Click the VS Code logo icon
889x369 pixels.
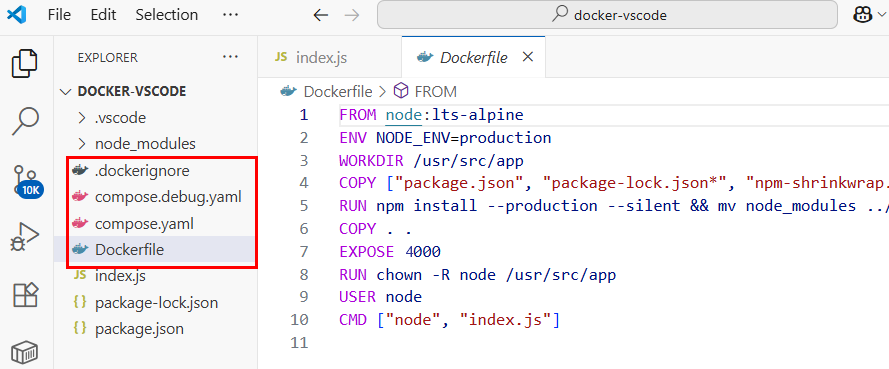[17, 15]
